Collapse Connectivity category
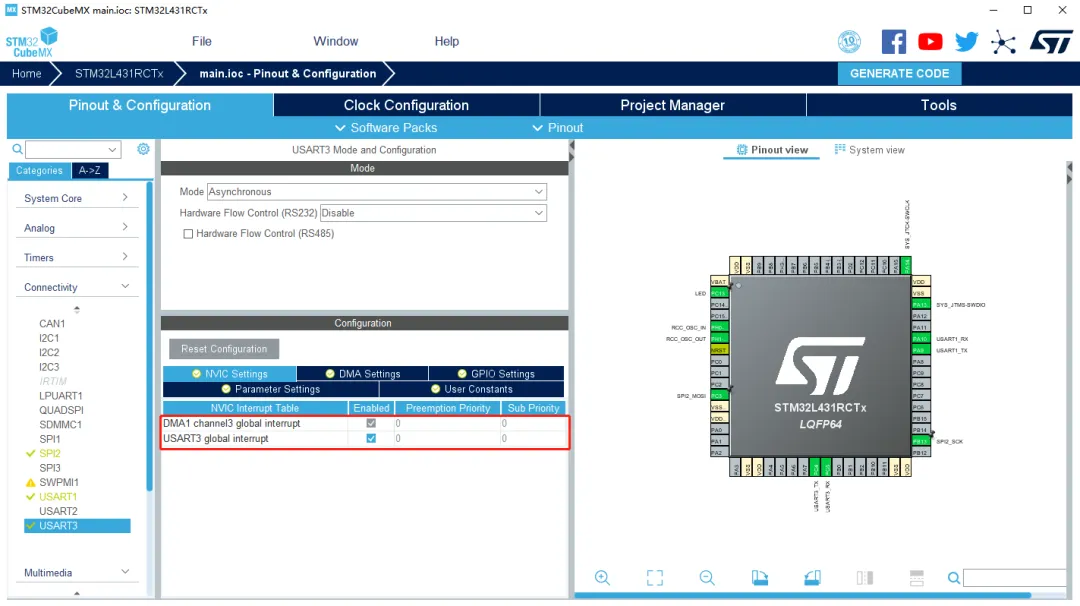The width and height of the screenshot is (1080, 606). point(76,287)
